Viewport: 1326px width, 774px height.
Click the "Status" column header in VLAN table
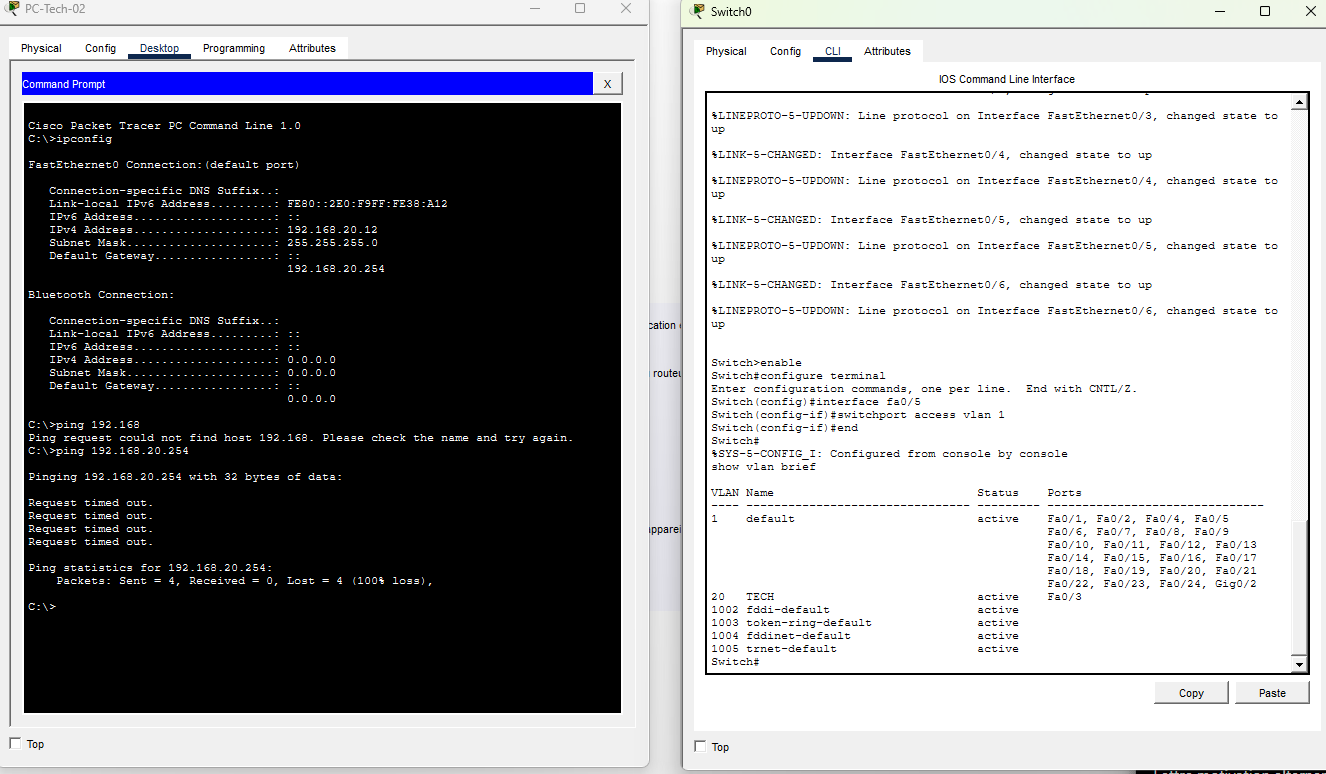998,493
